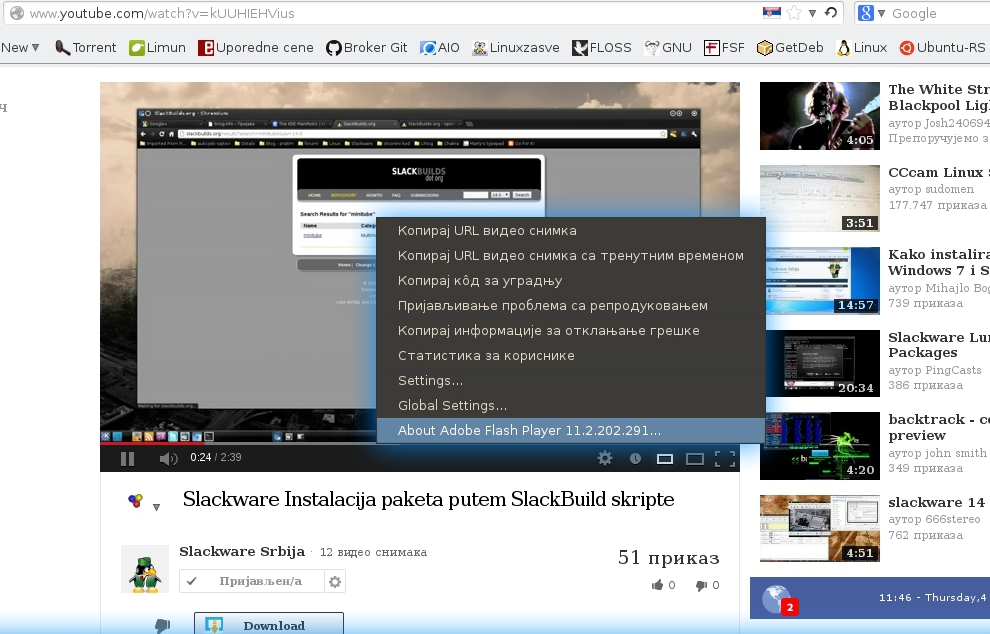Open the player quality settings gear
This screenshot has width=990, height=634.
(605, 458)
